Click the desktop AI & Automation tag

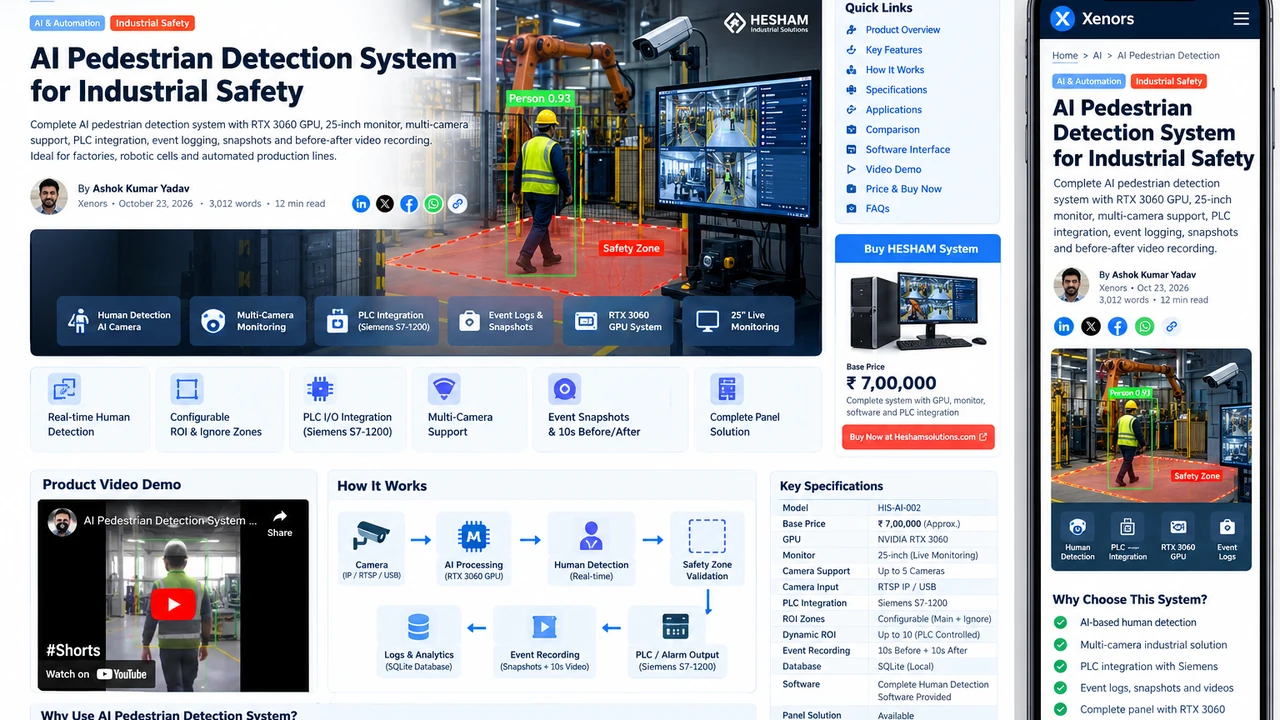[67, 23]
